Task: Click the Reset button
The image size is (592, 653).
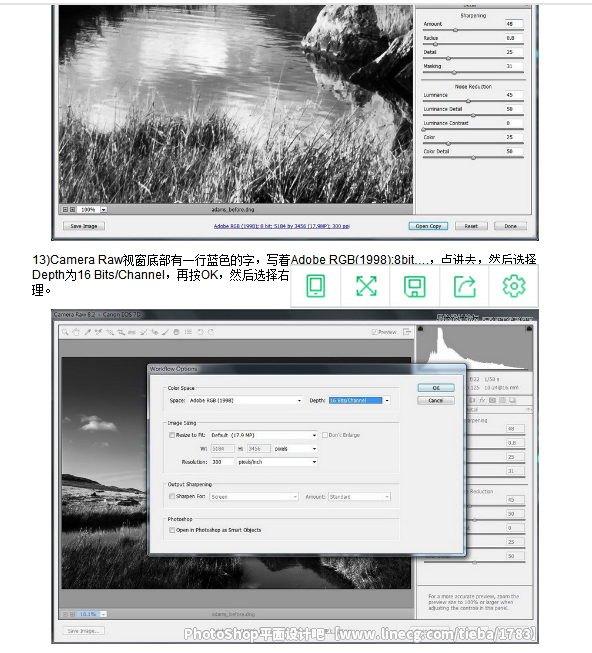Action: point(471,226)
